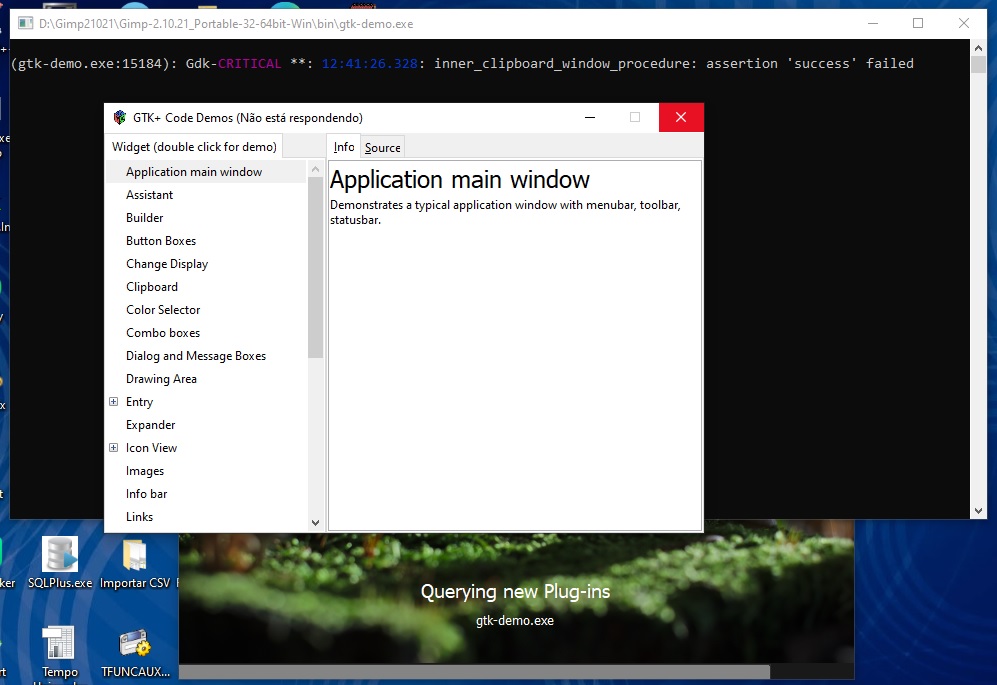Open the SQLPlus.exe desktop icon

tap(59, 556)
